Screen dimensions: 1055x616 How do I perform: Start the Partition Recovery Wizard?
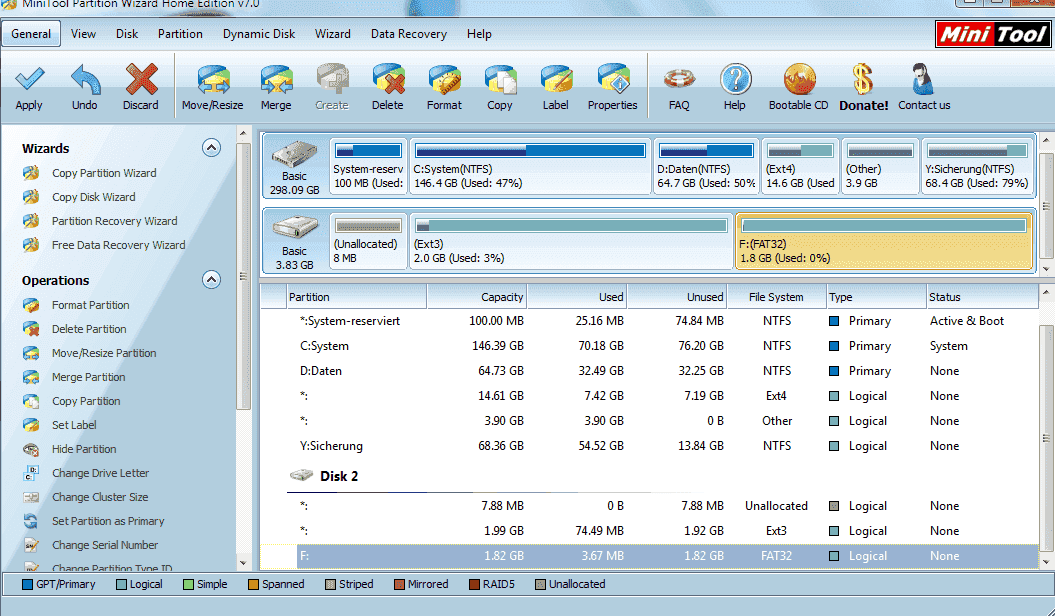pyautogui.click(x=114, y=221)
